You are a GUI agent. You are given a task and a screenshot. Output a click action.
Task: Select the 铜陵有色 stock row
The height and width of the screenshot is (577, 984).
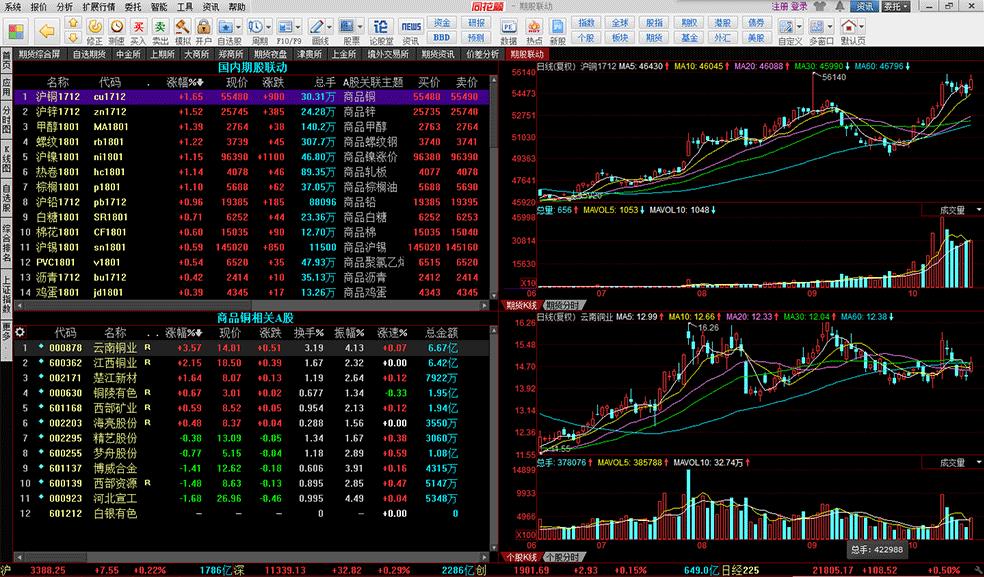251,393
